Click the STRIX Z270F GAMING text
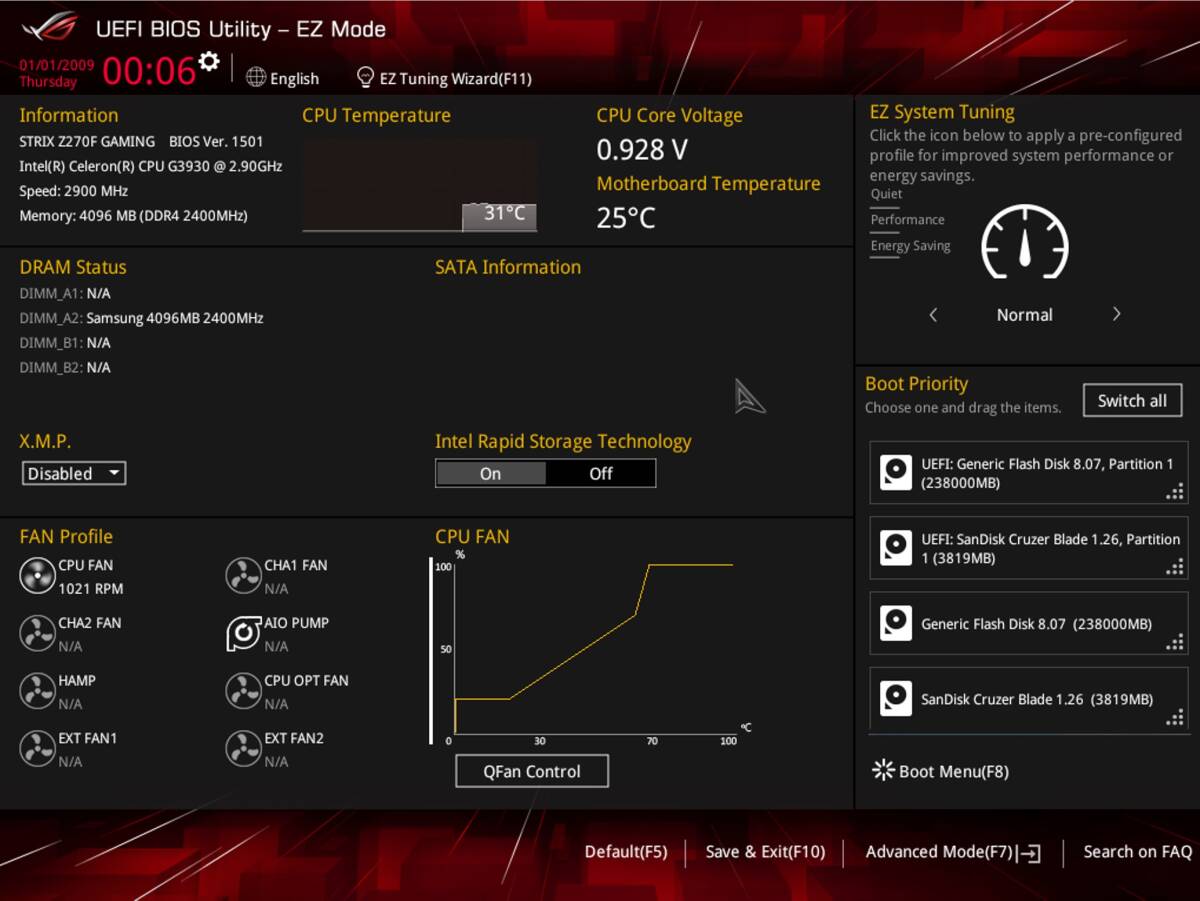The width and height of the screenshot is (1200, 901). (x=87, y=141)
